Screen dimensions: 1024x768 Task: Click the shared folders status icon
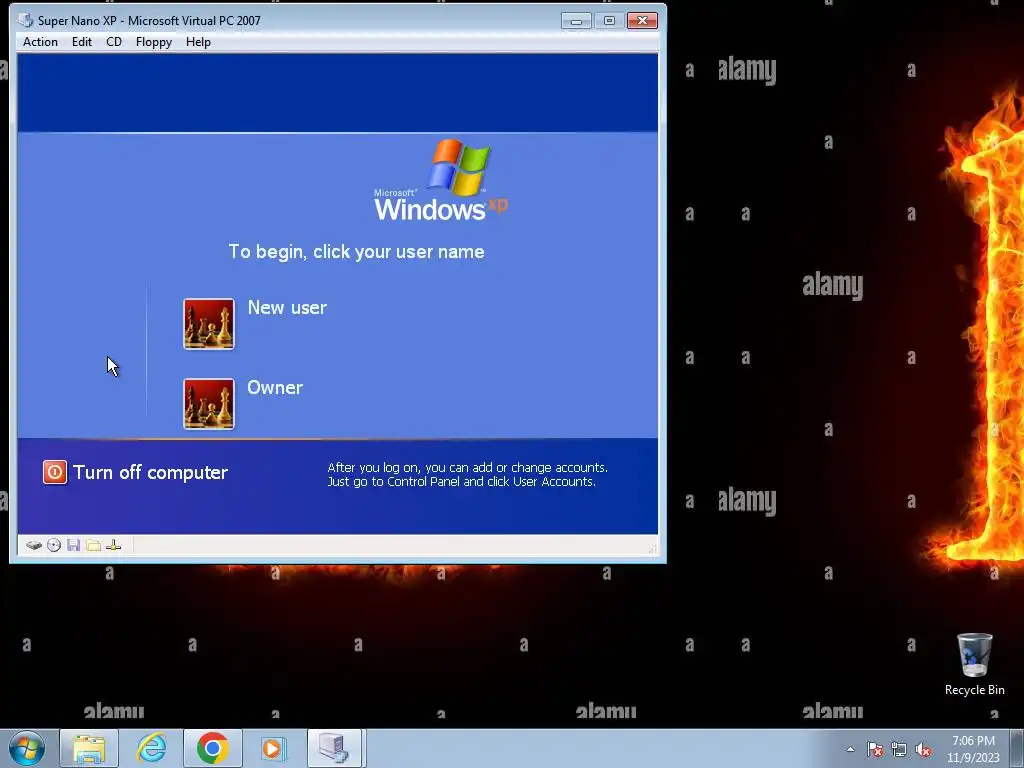93,545
